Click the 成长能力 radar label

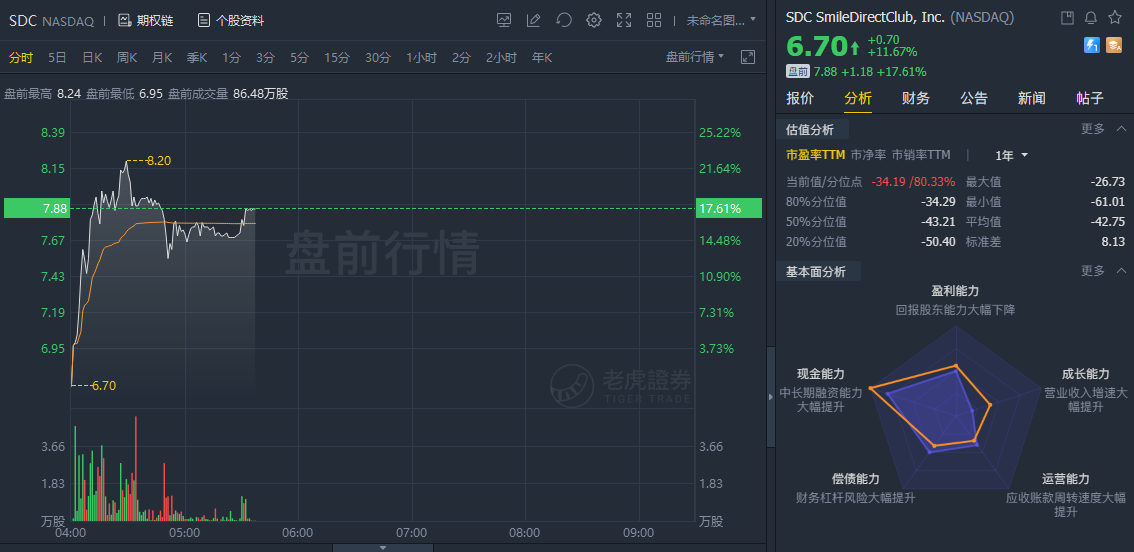pos(1085,374)
